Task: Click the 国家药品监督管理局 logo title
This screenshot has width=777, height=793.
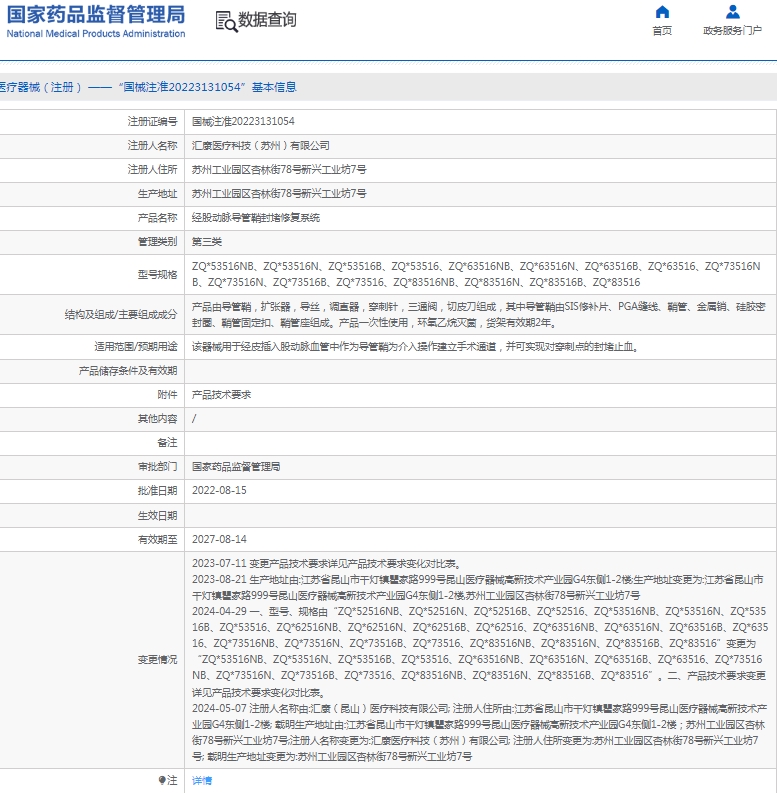Action: (x=96, y=15)
